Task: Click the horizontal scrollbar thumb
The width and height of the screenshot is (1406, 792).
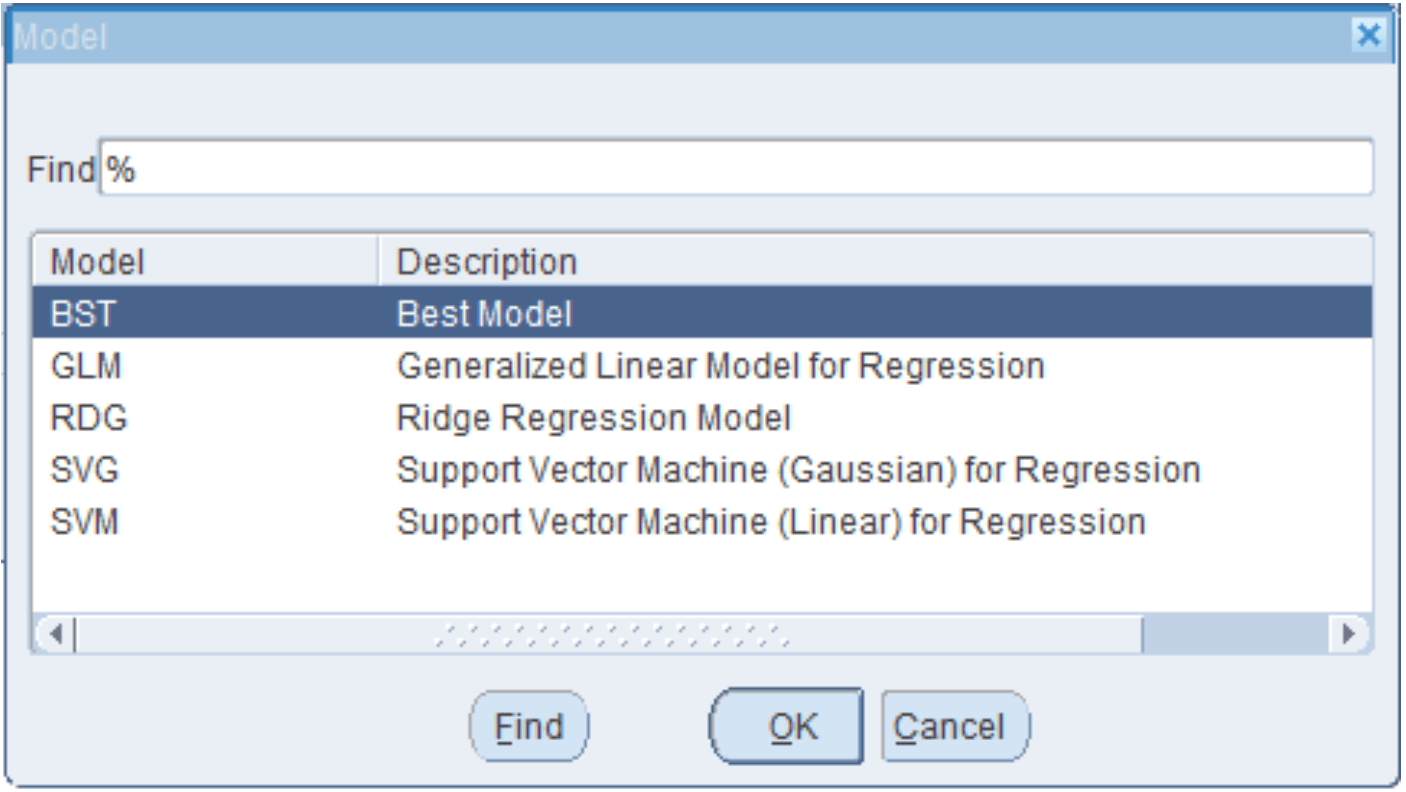Action: click(x=609, y=635)
